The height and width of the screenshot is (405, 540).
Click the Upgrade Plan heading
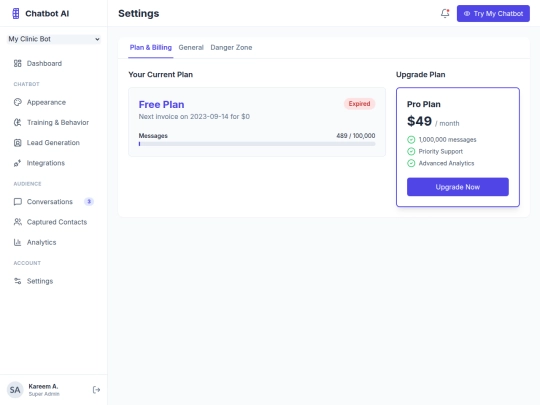point(420,75)
